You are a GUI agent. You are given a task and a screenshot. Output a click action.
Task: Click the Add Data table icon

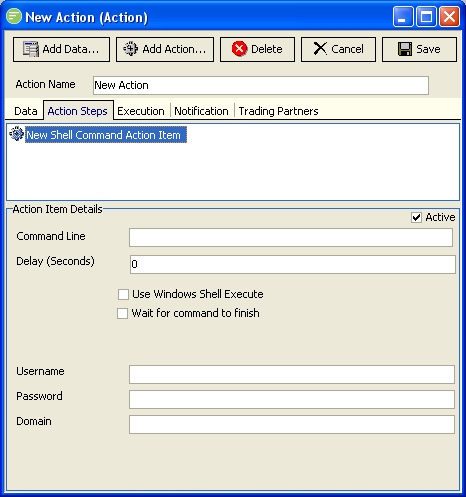click(x=31, y=49)
